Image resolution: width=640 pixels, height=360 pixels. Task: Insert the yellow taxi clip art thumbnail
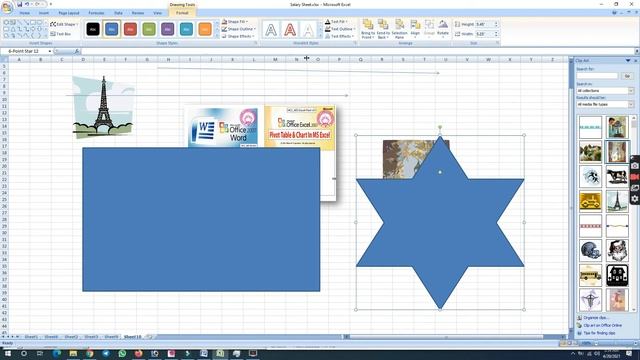tap(590, 201)
